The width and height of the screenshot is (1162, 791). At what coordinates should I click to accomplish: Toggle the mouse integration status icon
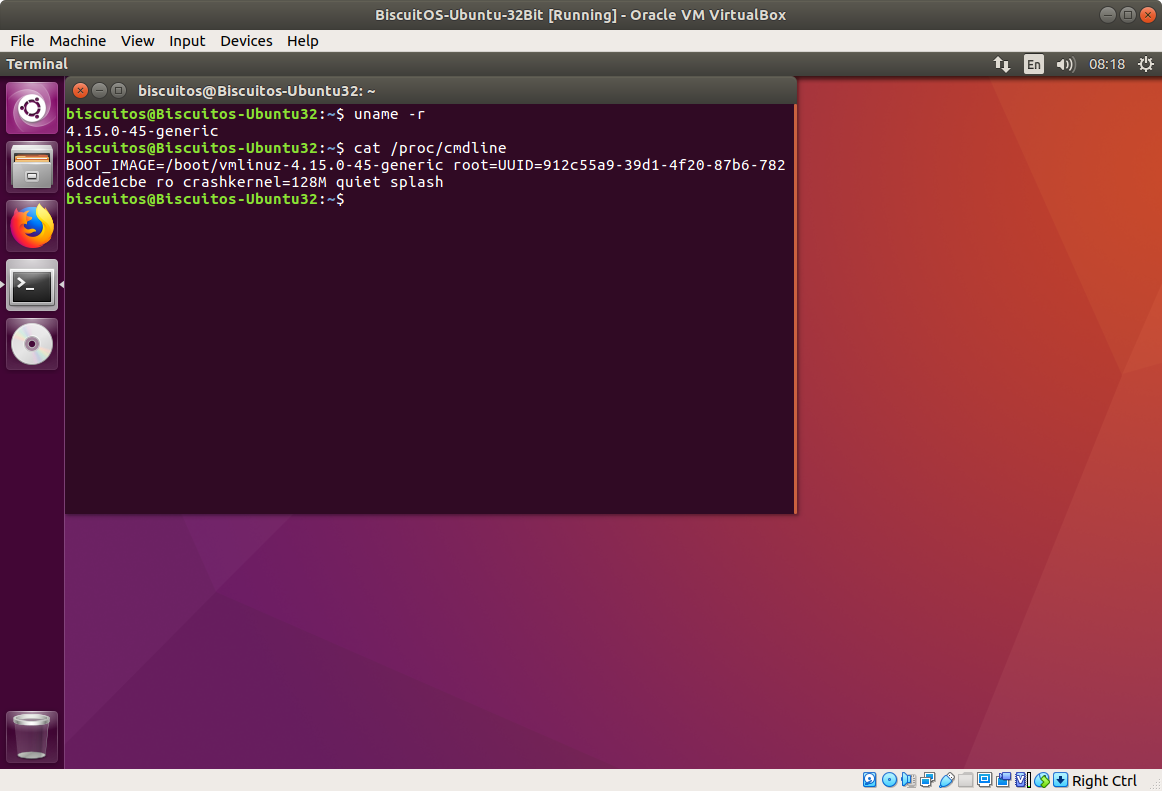click(x=1041, y=780)
